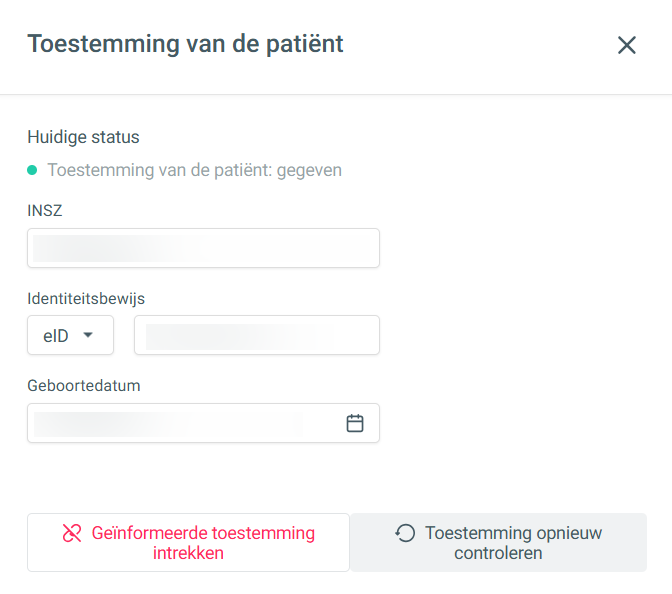Click the dialog title text

(186, 44)
